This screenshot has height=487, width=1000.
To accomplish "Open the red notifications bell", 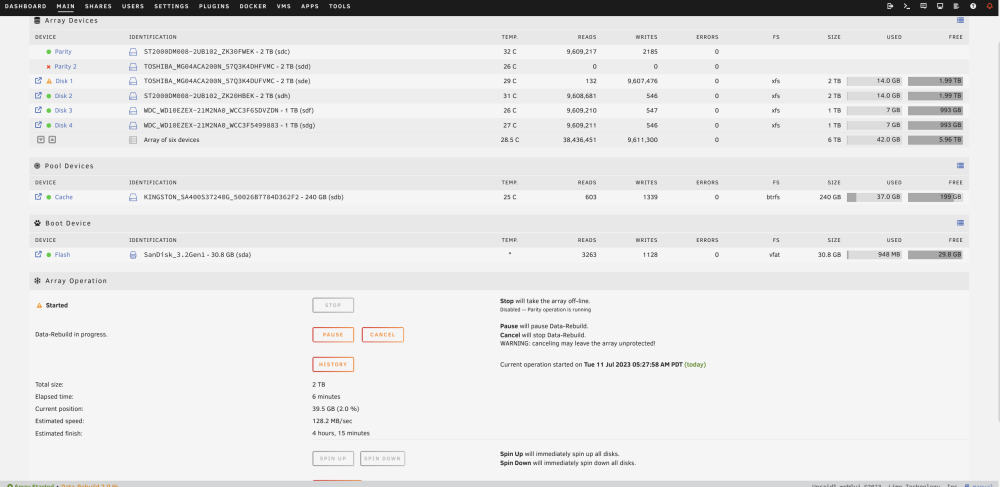I will tap(990, 6).
